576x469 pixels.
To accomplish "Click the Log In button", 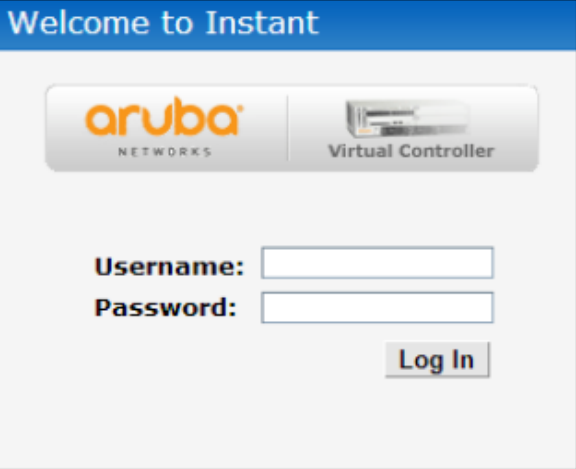I will (437, 360).
